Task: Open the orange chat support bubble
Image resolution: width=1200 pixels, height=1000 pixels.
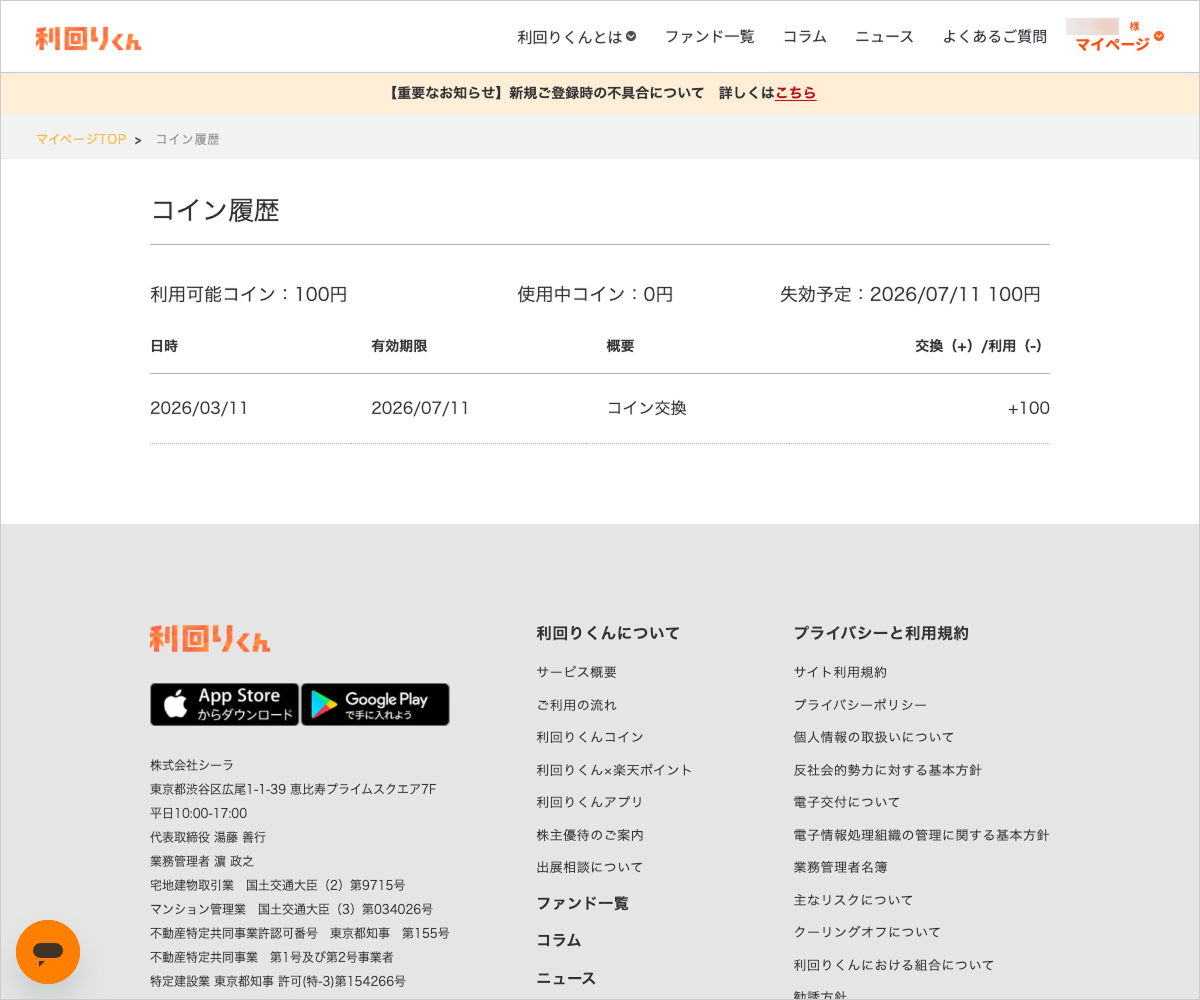Action: pyautogui.click(x=48, y=951)
